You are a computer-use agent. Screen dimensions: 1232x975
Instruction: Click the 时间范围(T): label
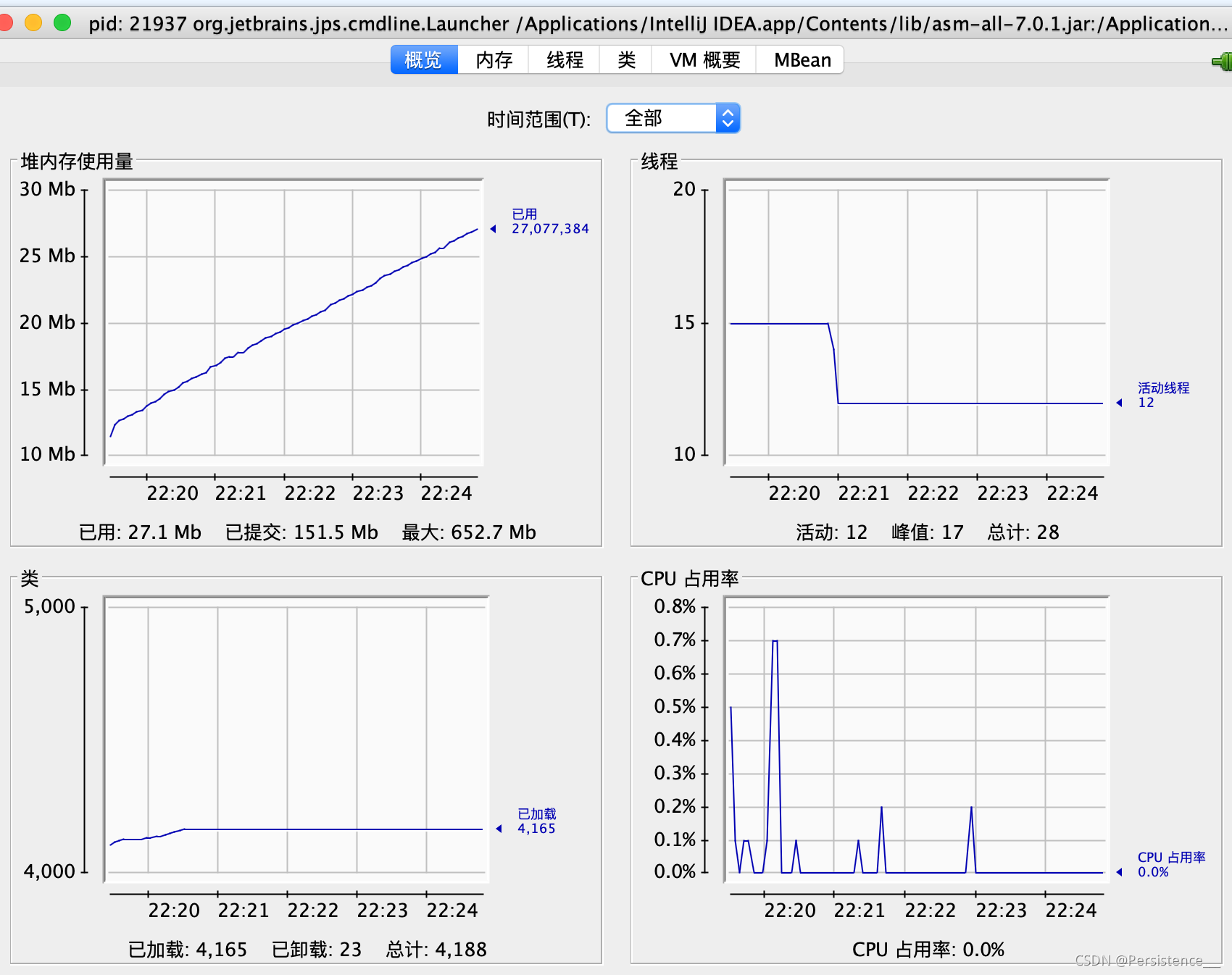(538, 119)
